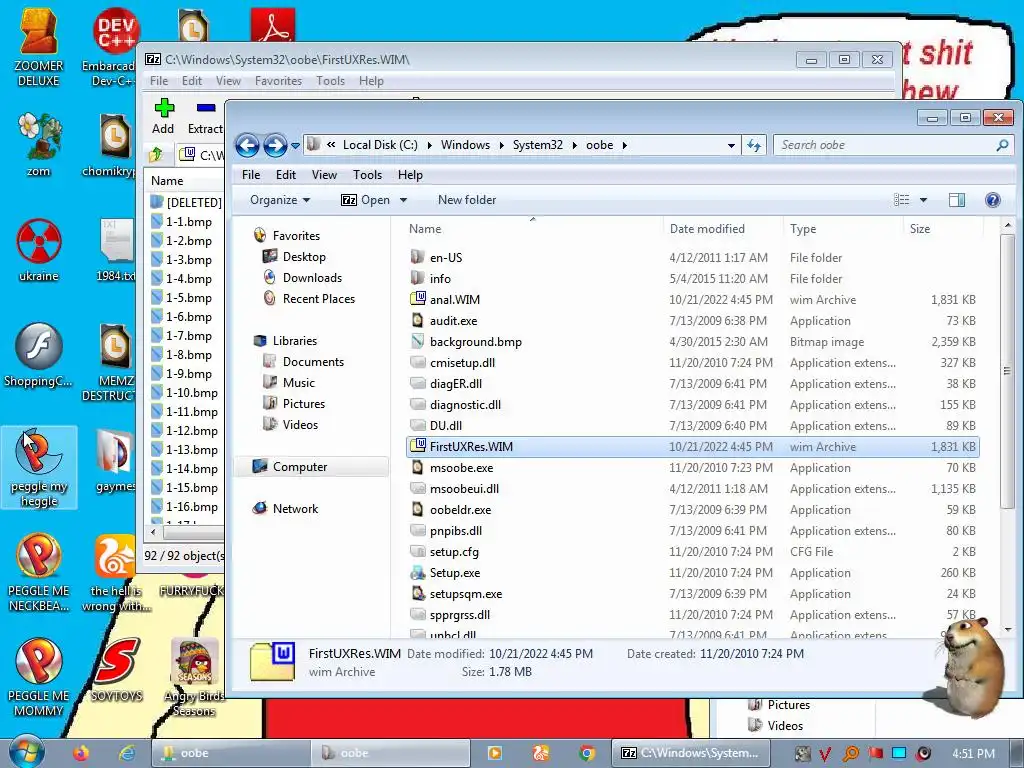Select Network in navigation pane
1024x768 pixels.
[285, 509]
